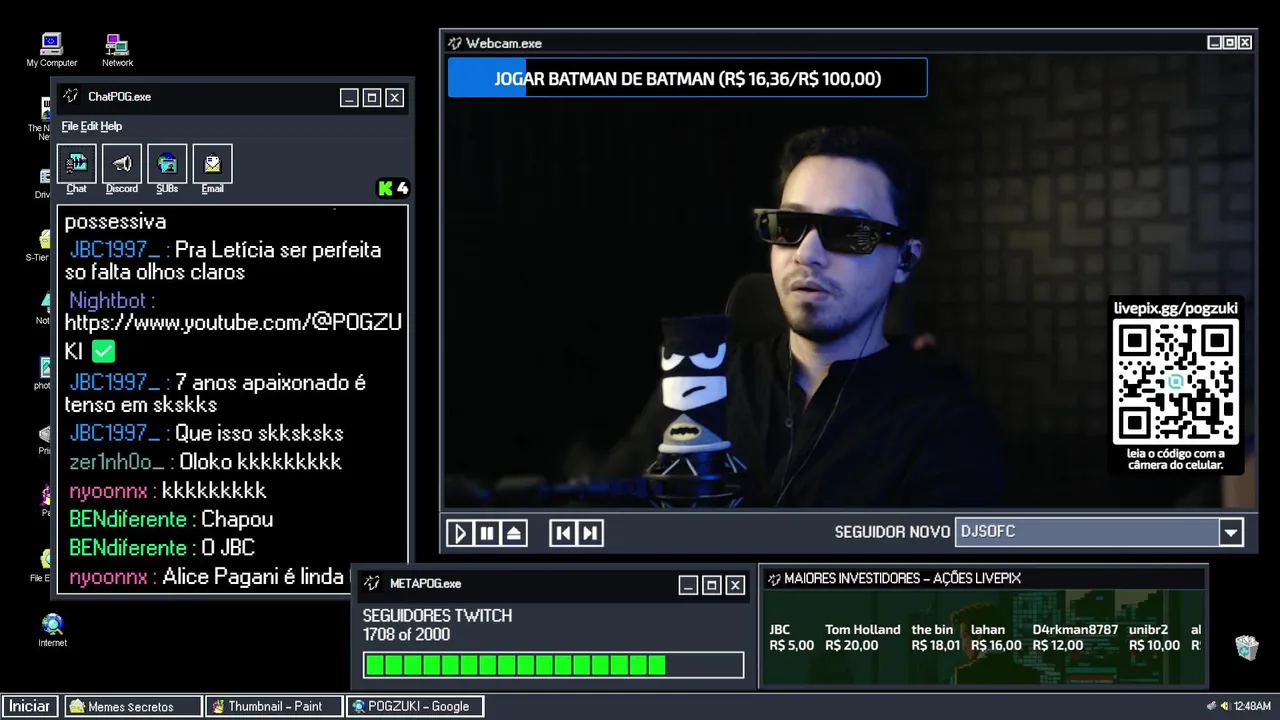1280x720 pixels.
Task: Click the pause button in Webcam.exe
Action: 486,533
